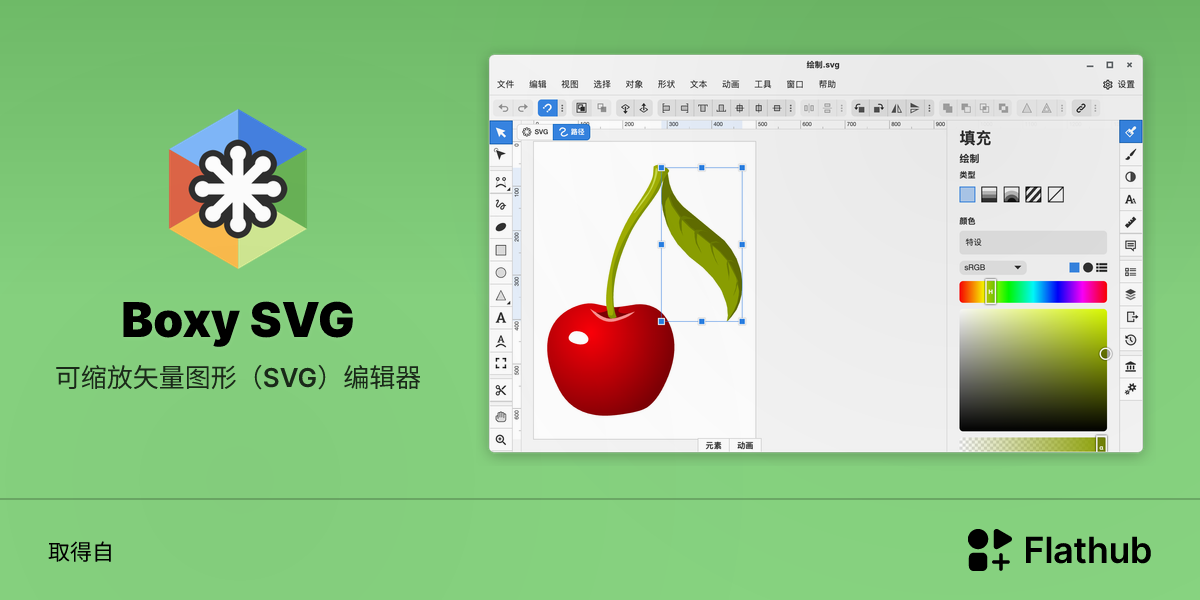Screen dimensions: 1200x600
Task: Select the Blob tool
Action: click(501, 227)
